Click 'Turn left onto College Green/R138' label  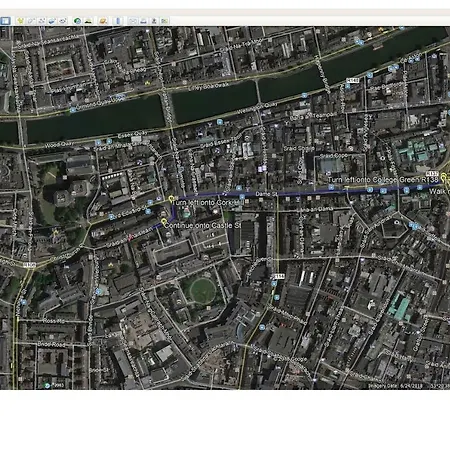point(383,180)
